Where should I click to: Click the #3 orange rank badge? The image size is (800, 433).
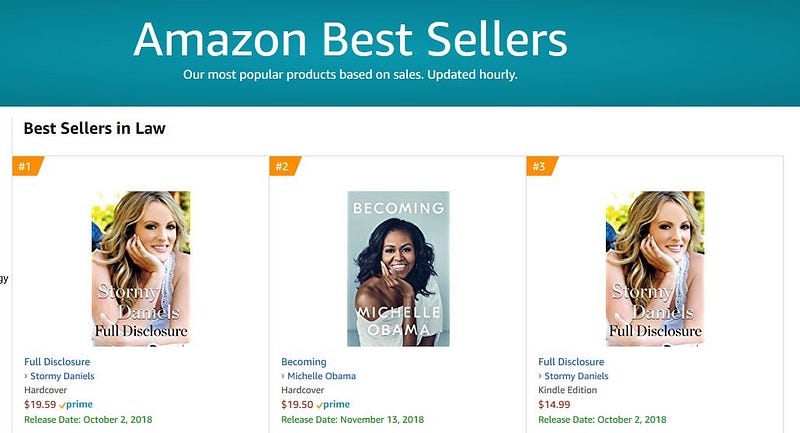click(x=540, y=166)
